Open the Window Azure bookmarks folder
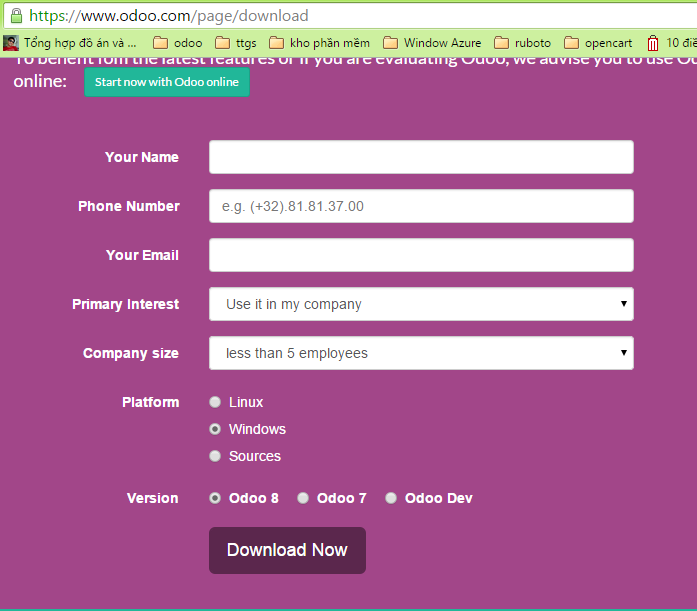 (432, 43)
